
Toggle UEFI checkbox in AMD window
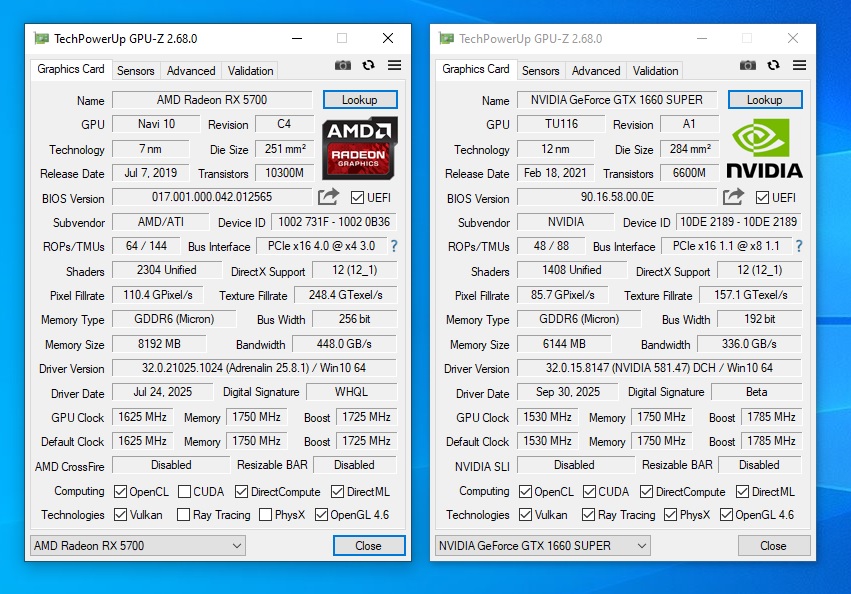[357, 198]
